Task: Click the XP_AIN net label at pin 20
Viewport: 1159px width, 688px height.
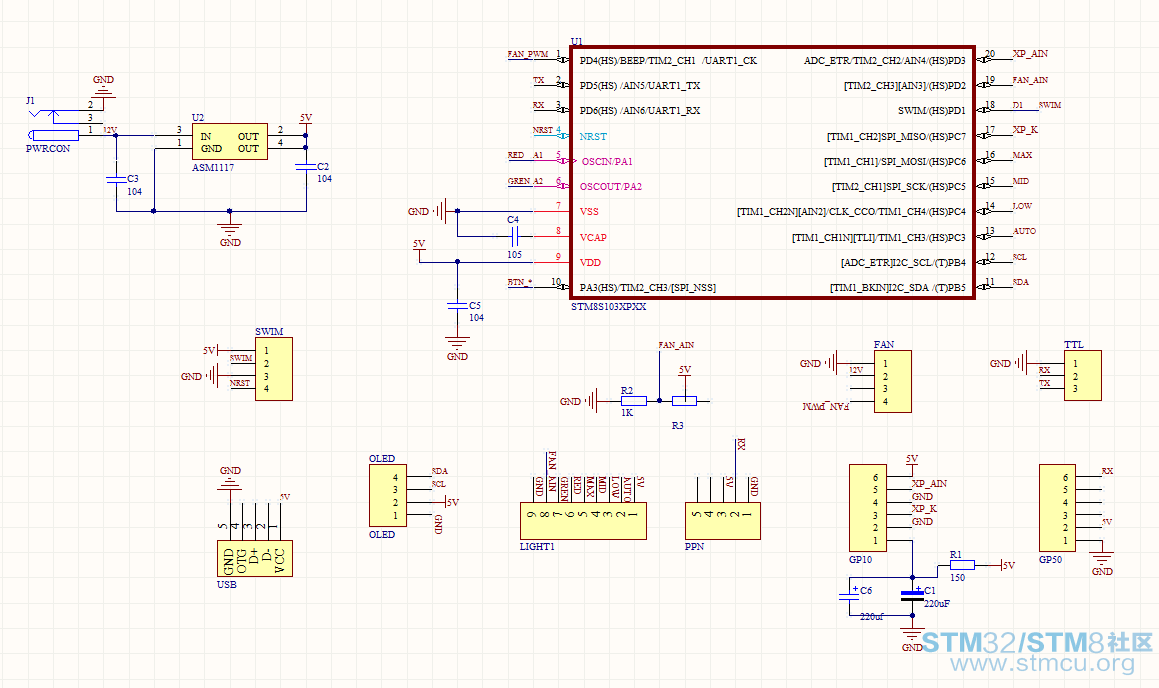Action: (x=1030, y=54)
